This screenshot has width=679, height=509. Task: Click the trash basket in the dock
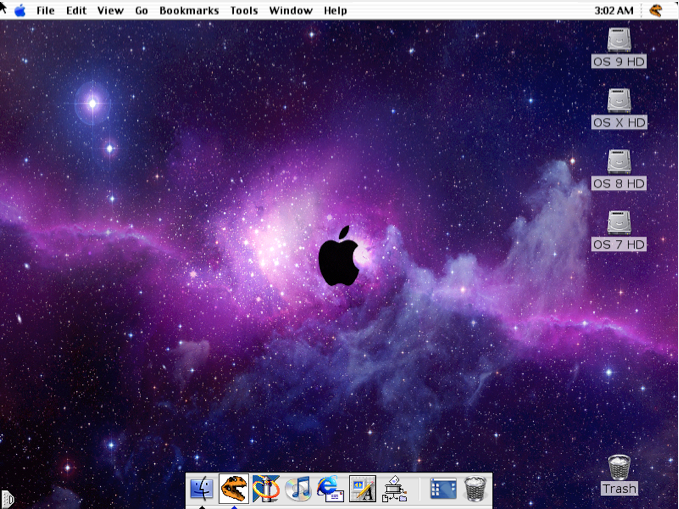tap(475, 489)
